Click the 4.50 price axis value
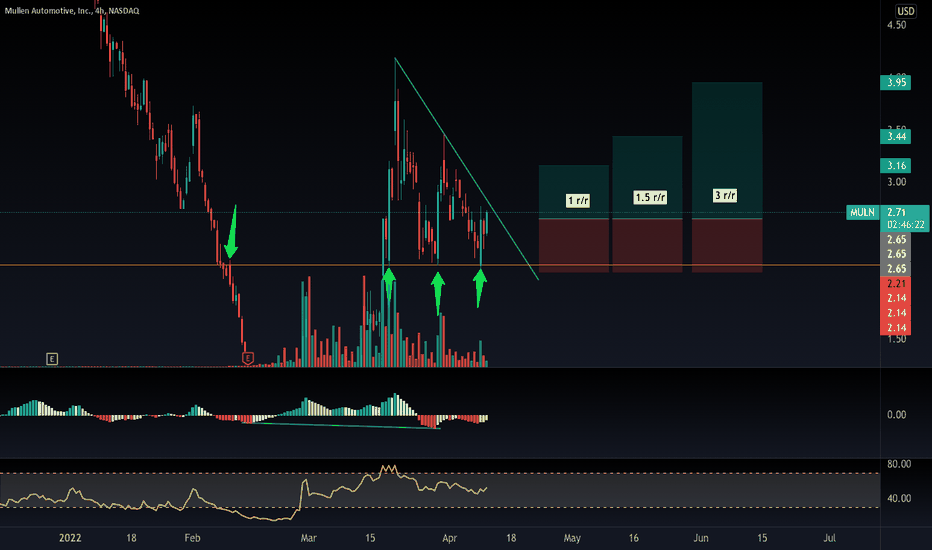Image resolution: width=932 pixels, height=550 pixels. [896, 25]
